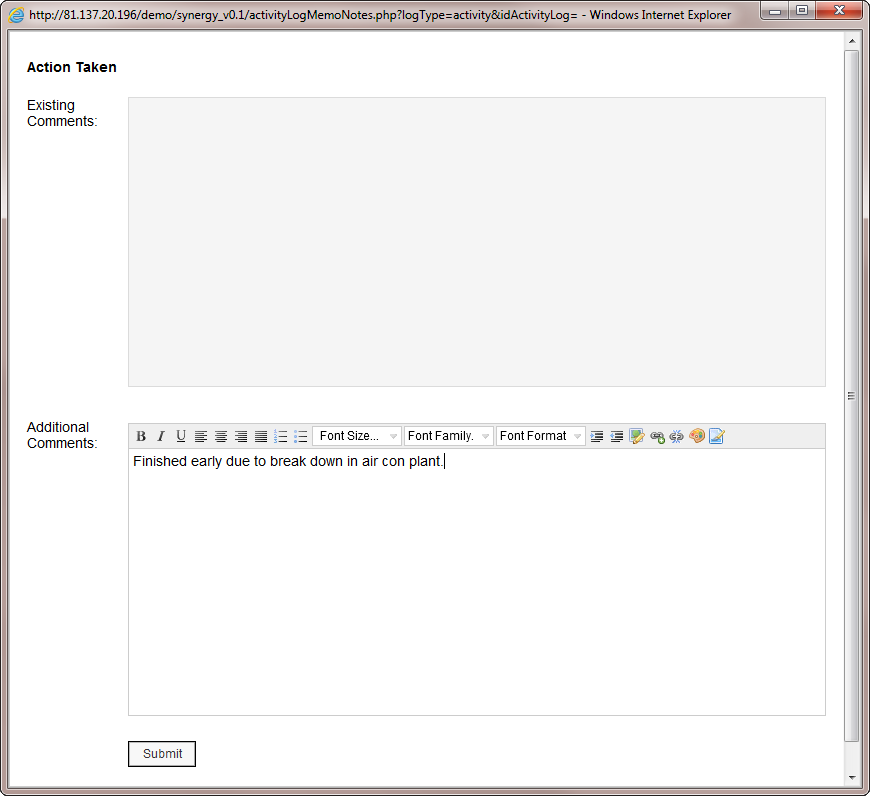The width and height of the screenshot is (870, 796).
Task: Insert a bulleted list
Action: 301,436
